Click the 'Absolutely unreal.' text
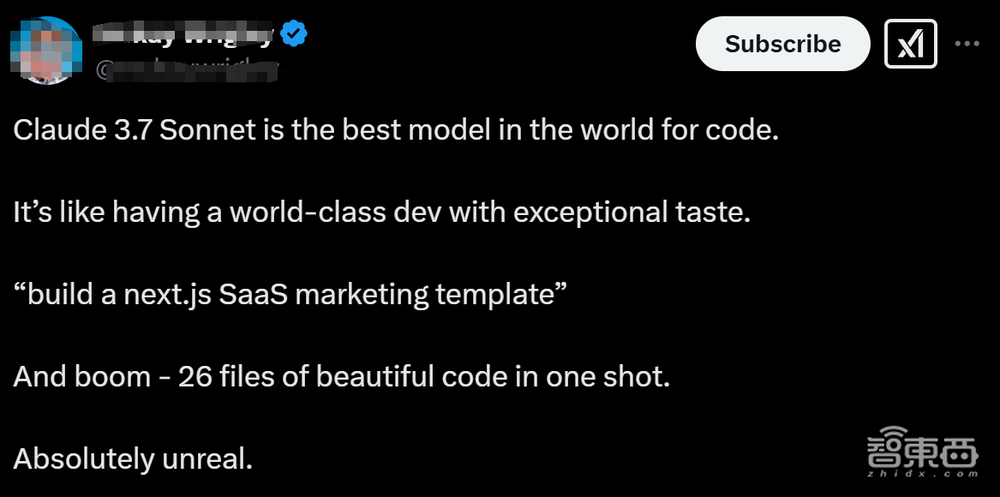The height and width of the screenshot is (497, 1000). (x=133, y=459)
